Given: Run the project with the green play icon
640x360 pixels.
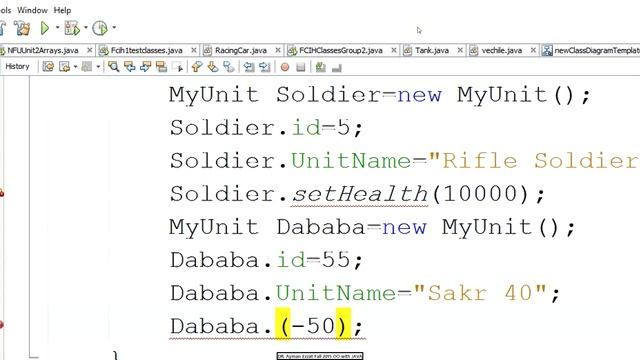Looking at the screenshot, I should (45, 28).
